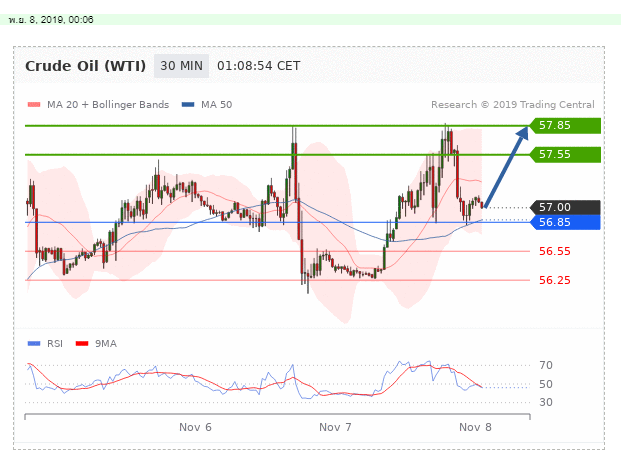Click the Nov 7 date axis label
This screenshot has height=464, width=621.
point(335,428)
